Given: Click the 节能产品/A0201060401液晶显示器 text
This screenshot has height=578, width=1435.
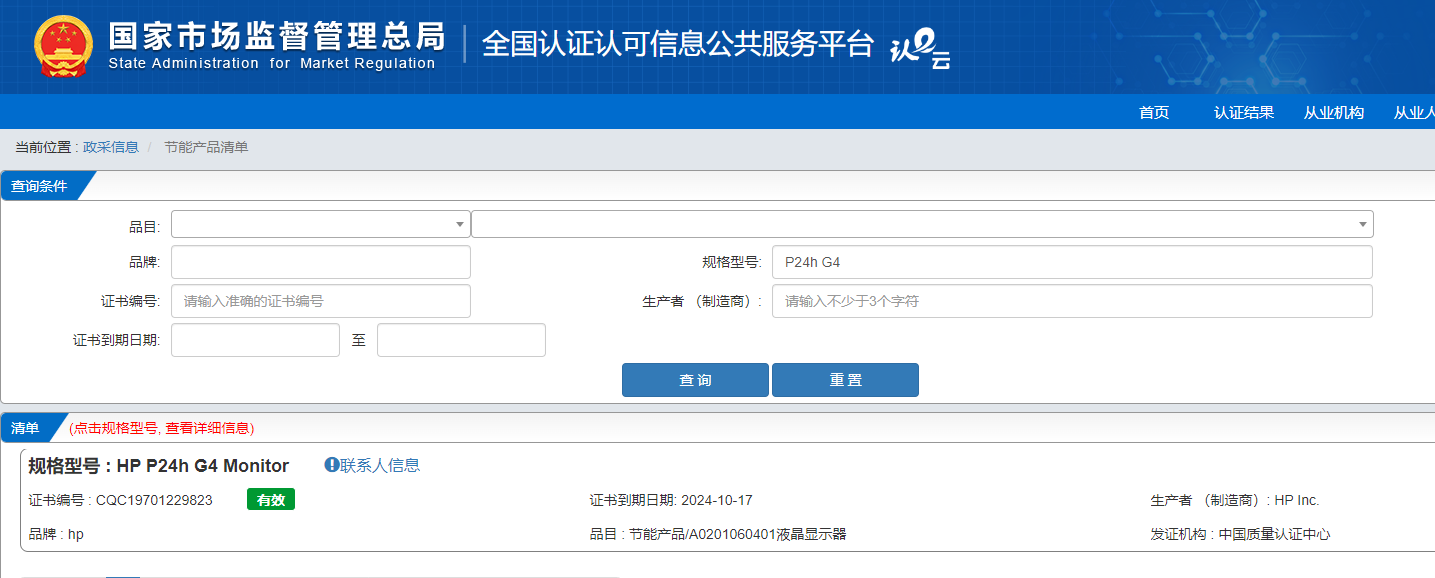Looking at the screenshot, I should 738,534.
